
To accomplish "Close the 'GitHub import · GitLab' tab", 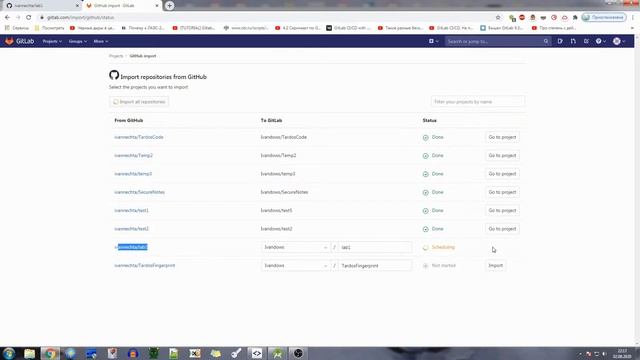I will 157,6.
